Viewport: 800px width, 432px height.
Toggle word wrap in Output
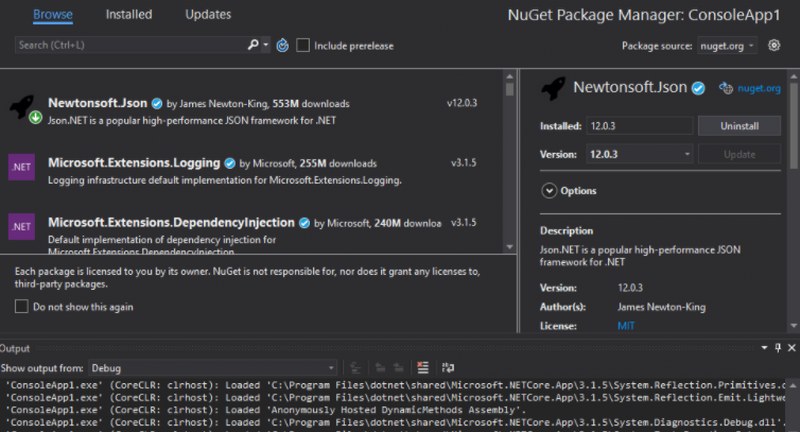click(448, 368)
